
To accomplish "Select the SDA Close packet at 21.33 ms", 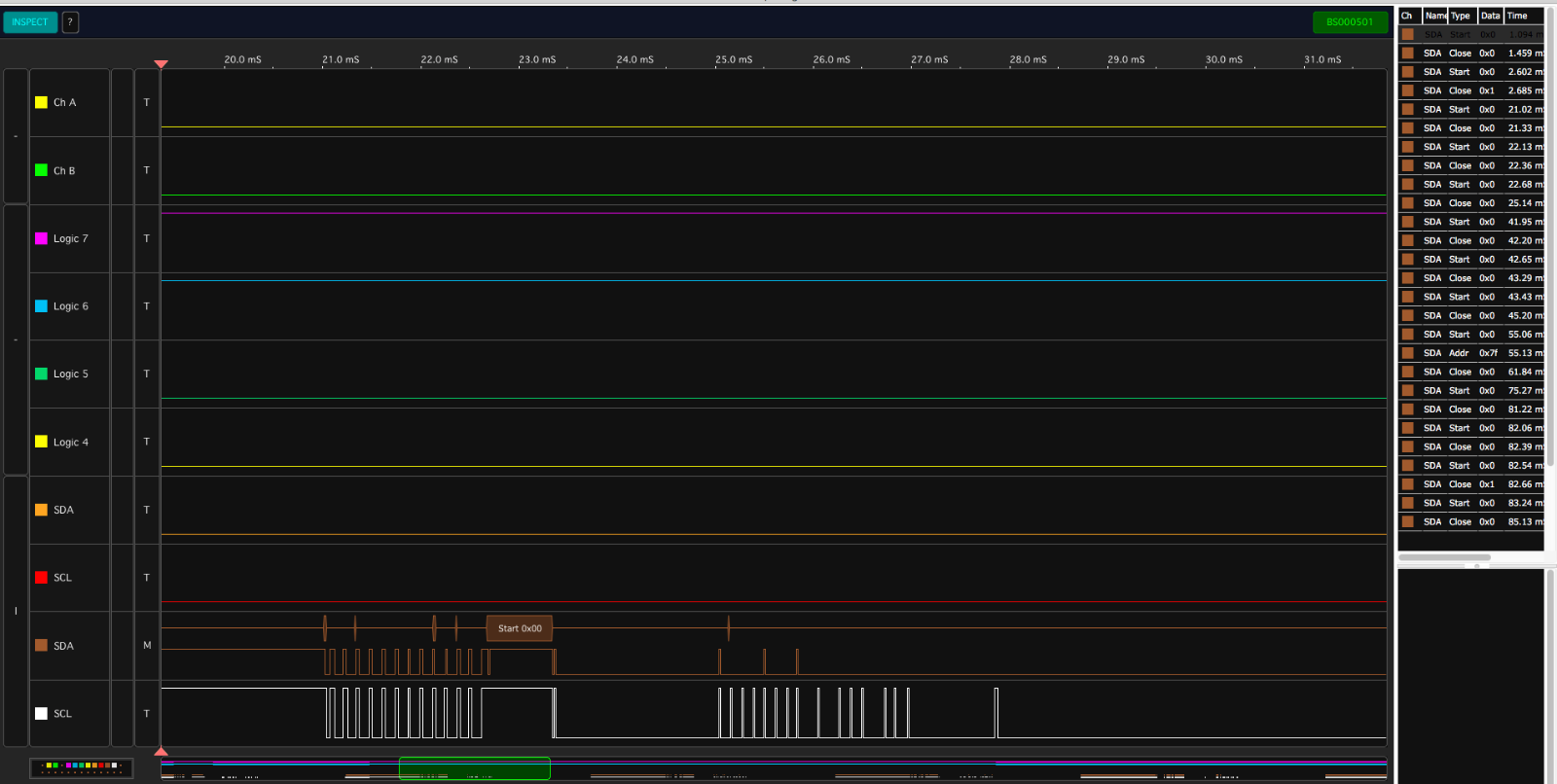I will coord(1471,128).
